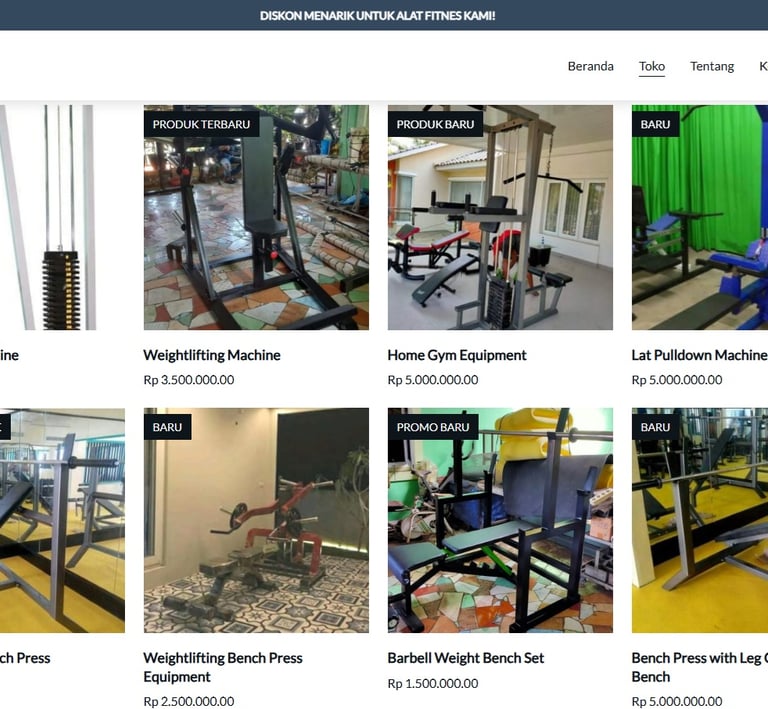768x709 pixels.
Task: Click the Rp 1.500.000.00 price label
Action: coord(432,684)
